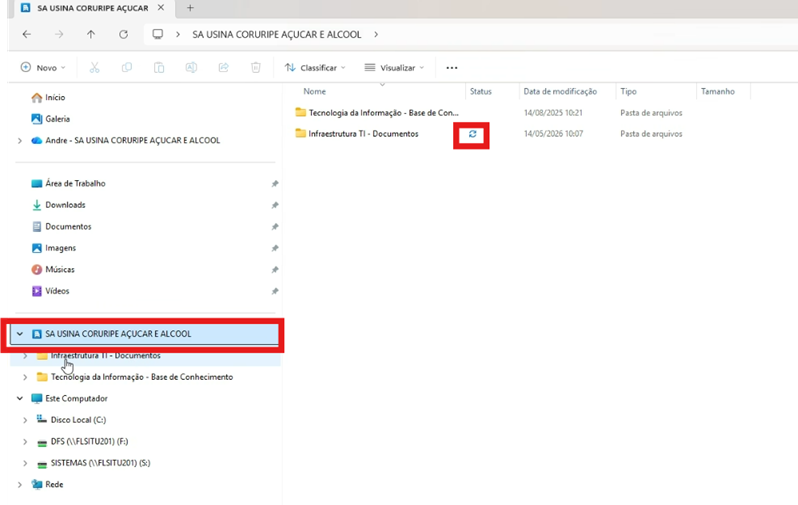The width and height of the screenshot is (798, 505).
Task: Click chevron after SA USINA path segment
Action: 376,35
